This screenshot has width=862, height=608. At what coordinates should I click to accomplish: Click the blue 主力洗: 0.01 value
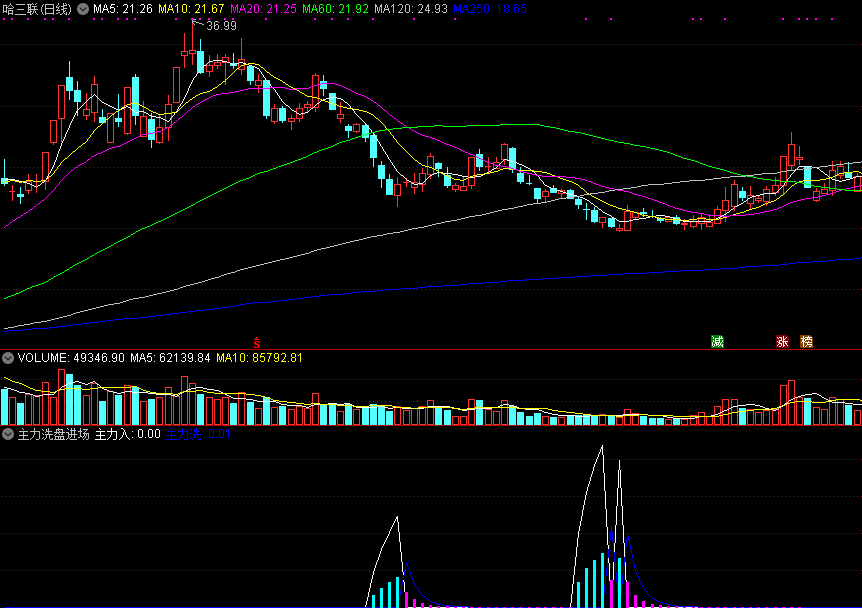coord(198,434)
